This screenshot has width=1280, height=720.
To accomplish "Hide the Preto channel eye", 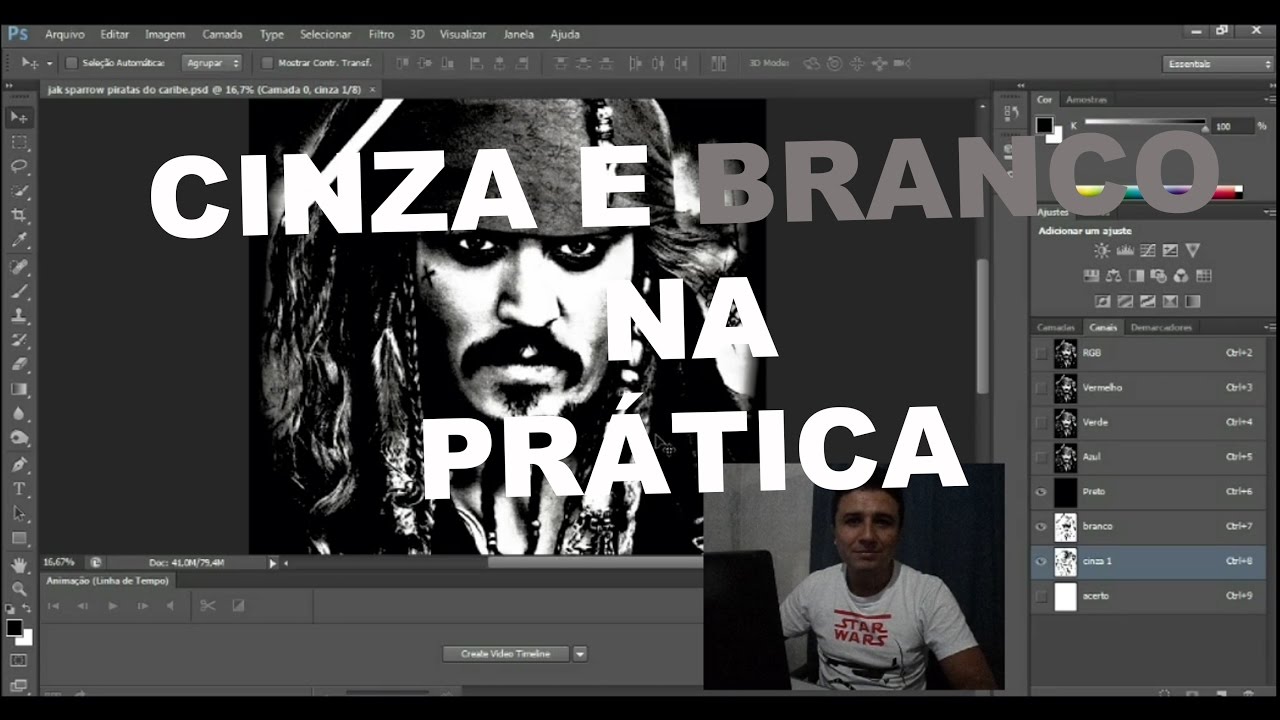I will click(x=1041, y=492).
